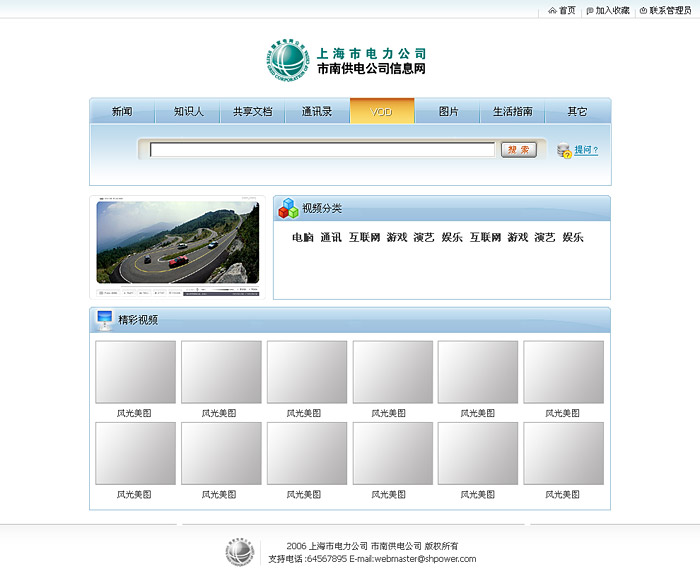Screen dimensions: 700x581
Task: Click the bookmark icon beside 加入收藏
Action: tap(590, 10)
